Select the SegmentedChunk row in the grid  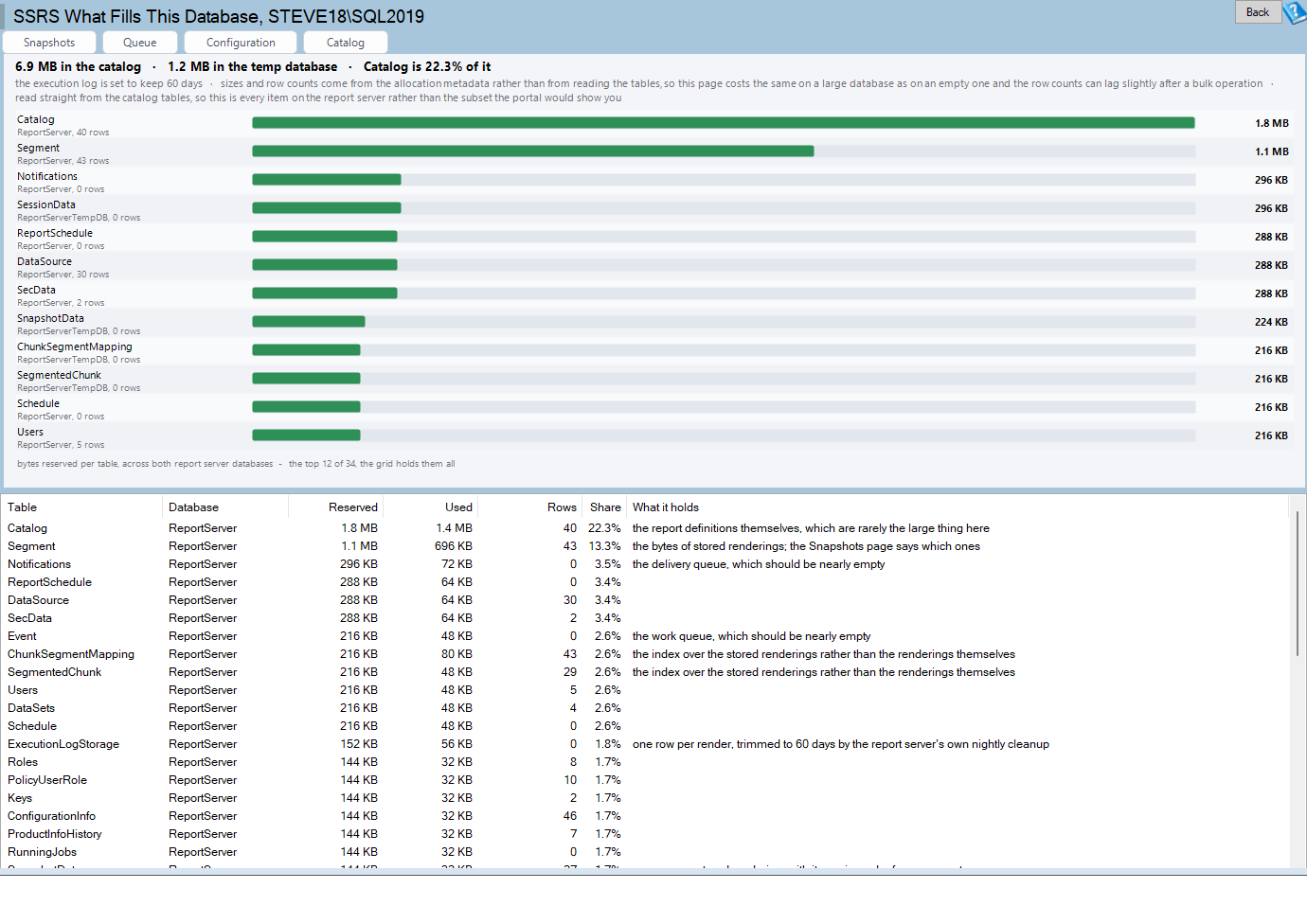646,672
